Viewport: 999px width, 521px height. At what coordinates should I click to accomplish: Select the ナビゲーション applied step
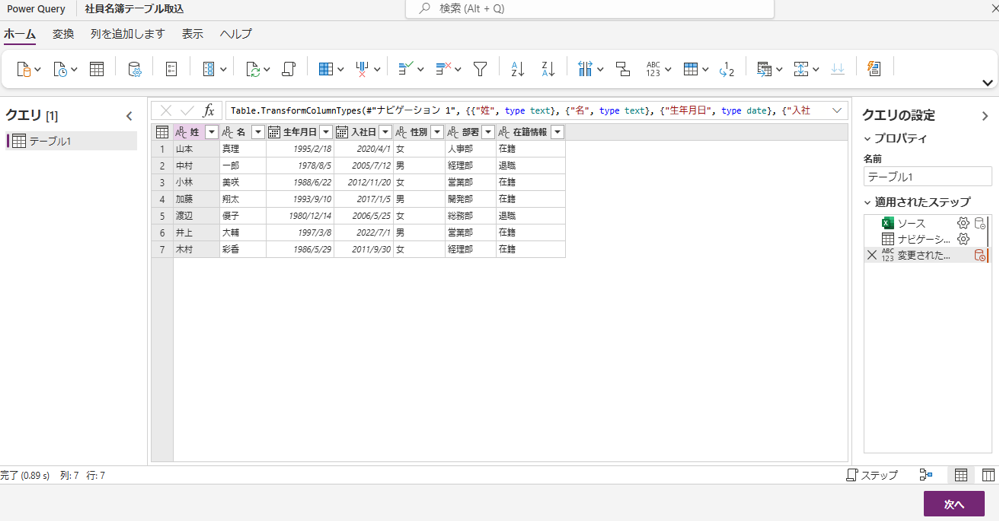(x=924, y=239)
